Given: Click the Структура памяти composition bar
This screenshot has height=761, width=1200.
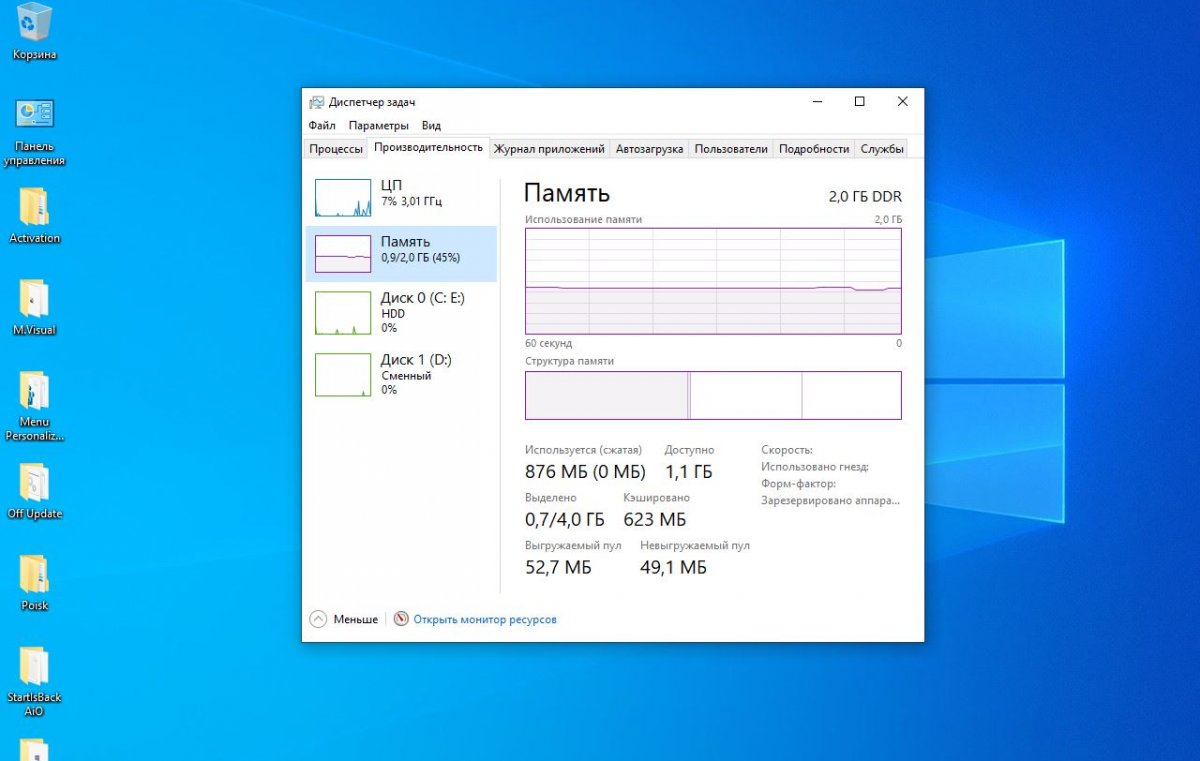Looking at the screenshot, I should (713, 395).
